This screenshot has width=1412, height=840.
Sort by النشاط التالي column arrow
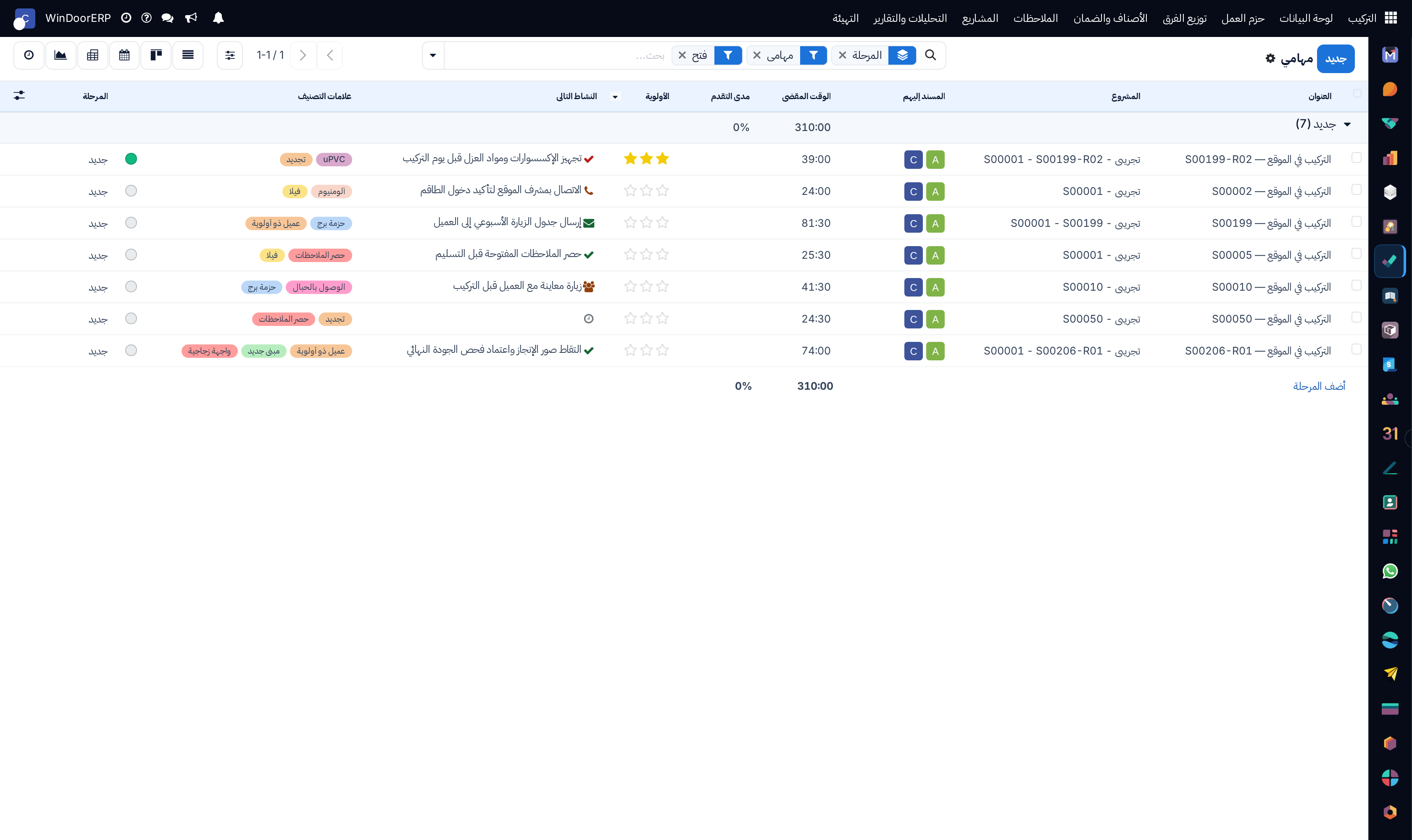[615, 96]
